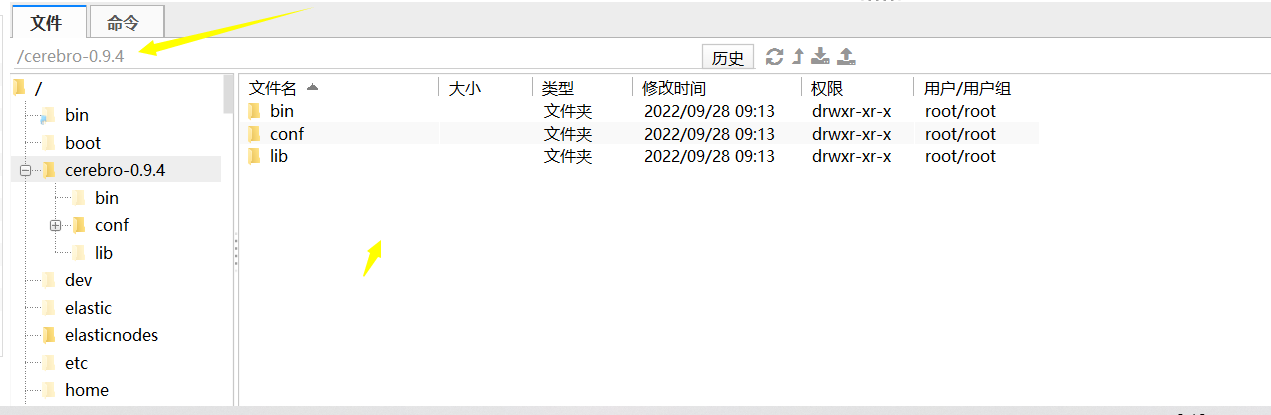Click the elasticnodes folder icon in tree
This screenshot has width=1271, height=415.
pyautogui.click(x=49, y=335)
